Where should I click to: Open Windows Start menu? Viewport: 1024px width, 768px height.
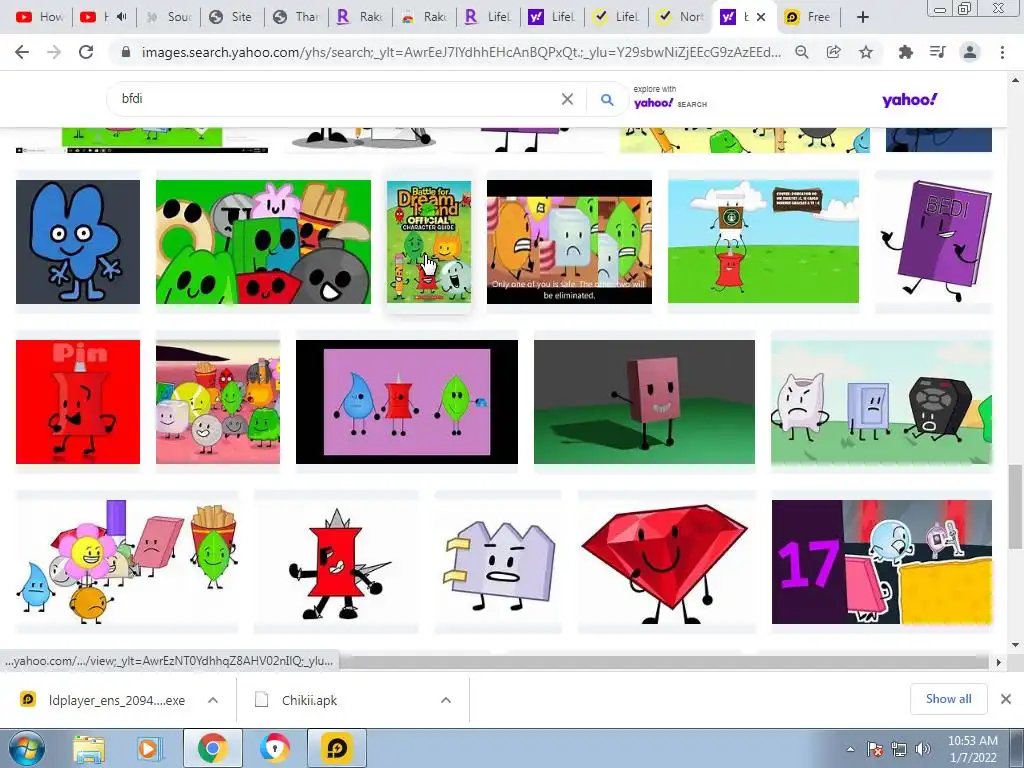25,748
